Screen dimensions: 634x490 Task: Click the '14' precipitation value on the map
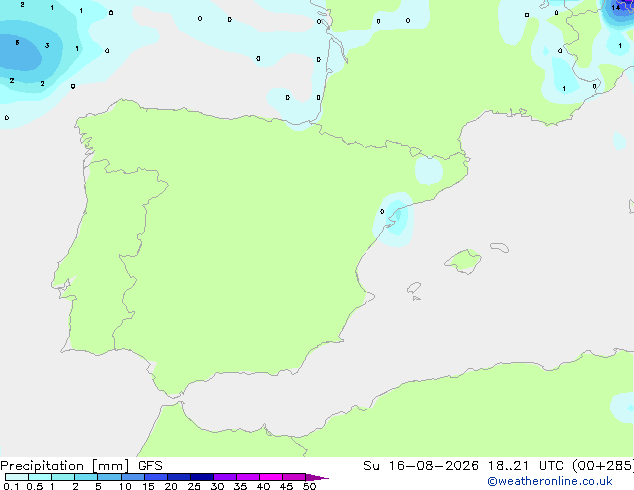point(615,7)
